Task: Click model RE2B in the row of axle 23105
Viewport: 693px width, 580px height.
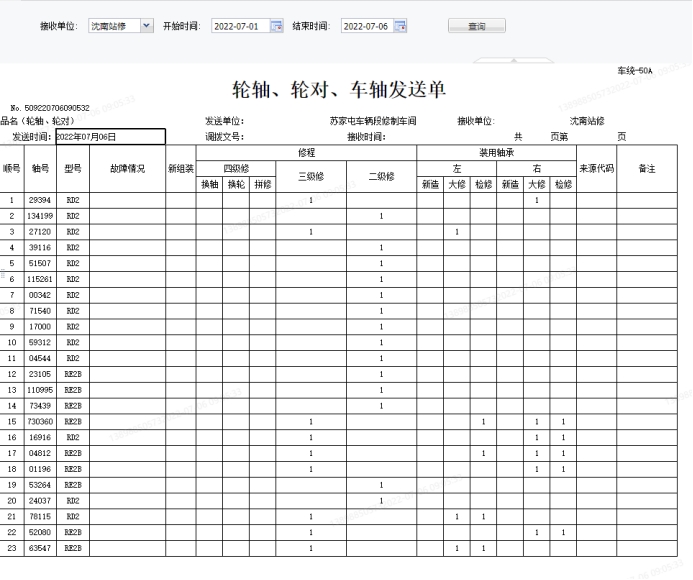Action: coord(73,374)
